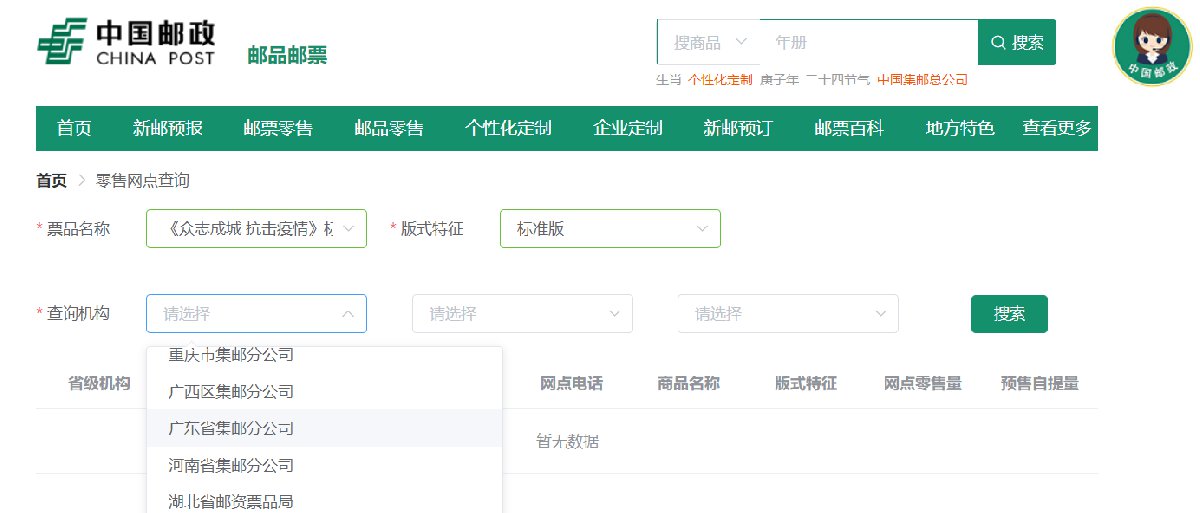Open the 票品名称 dropdown
Screen dimensions: 1200x513
click(x=256, y=228)
